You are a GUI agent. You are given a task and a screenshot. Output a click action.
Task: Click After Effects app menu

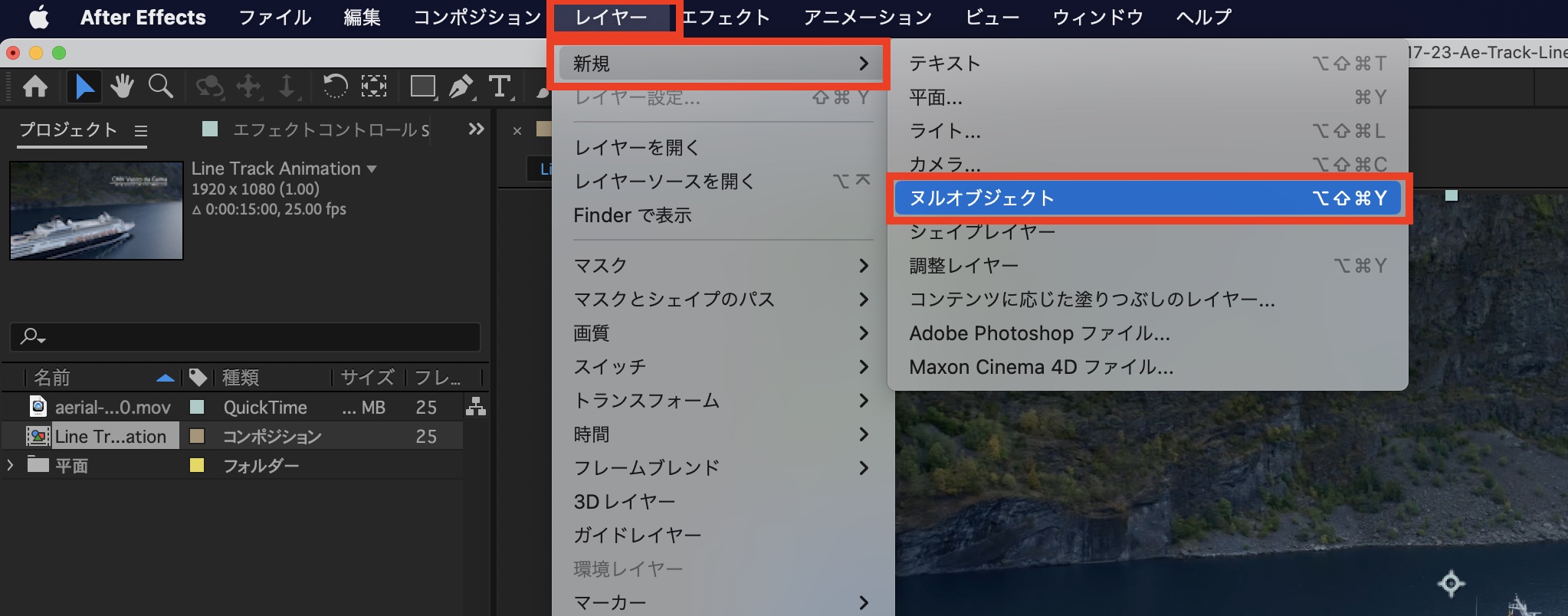click(143, 17)
